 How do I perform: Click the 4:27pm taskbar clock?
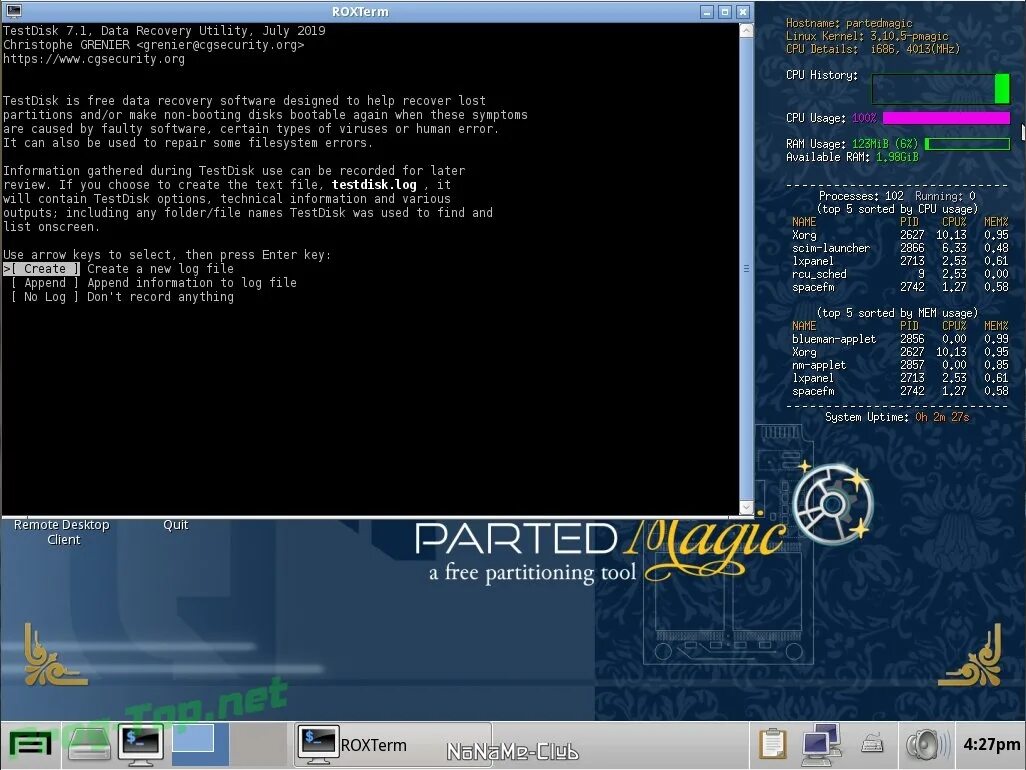click(x=991, y=744)
